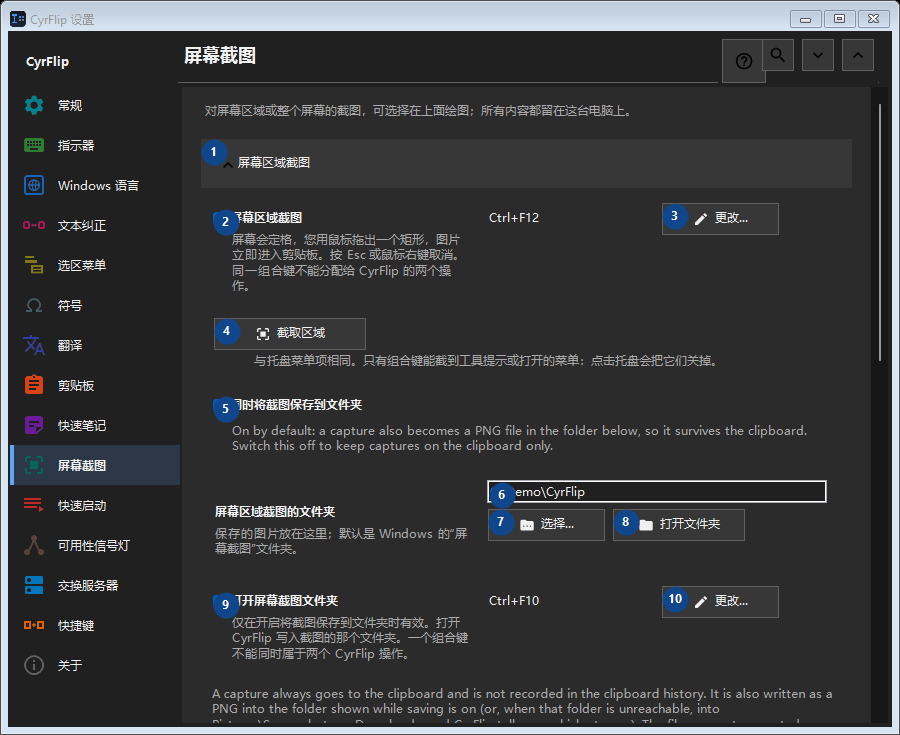Open the 可用性信号灯 icon
The image size is (900, 735).
click(x=34, y=545)
